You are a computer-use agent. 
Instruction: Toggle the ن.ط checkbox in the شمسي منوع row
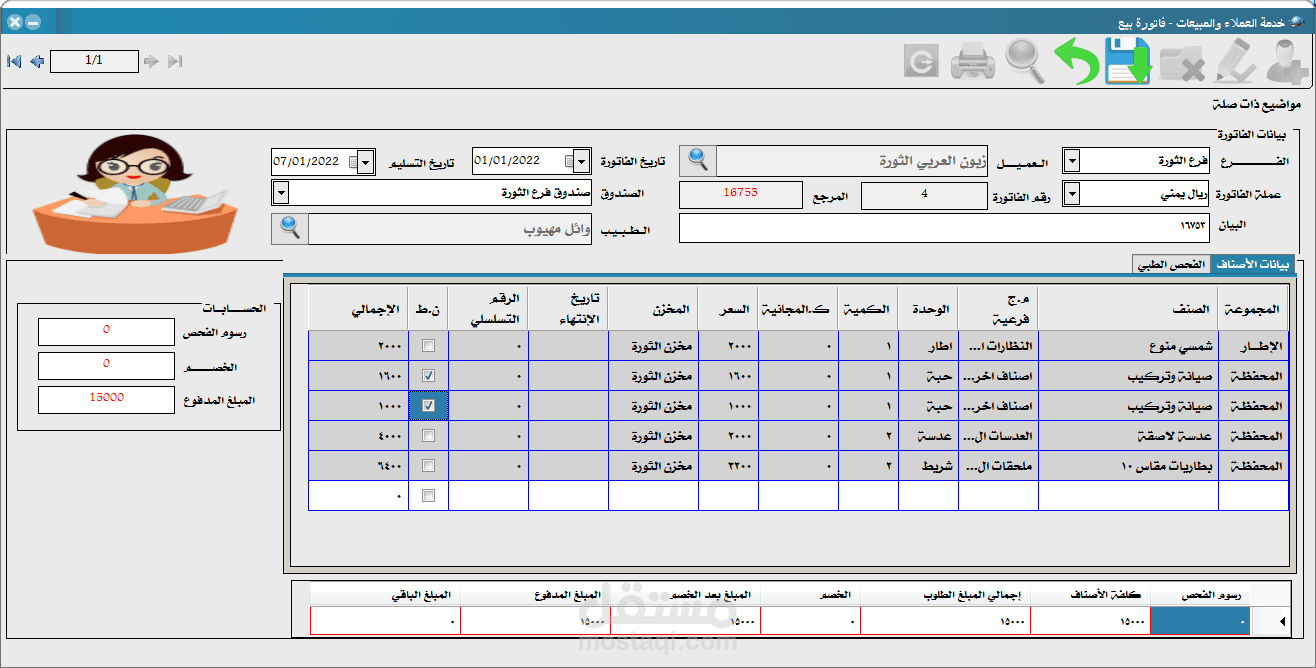coord(428,346)
